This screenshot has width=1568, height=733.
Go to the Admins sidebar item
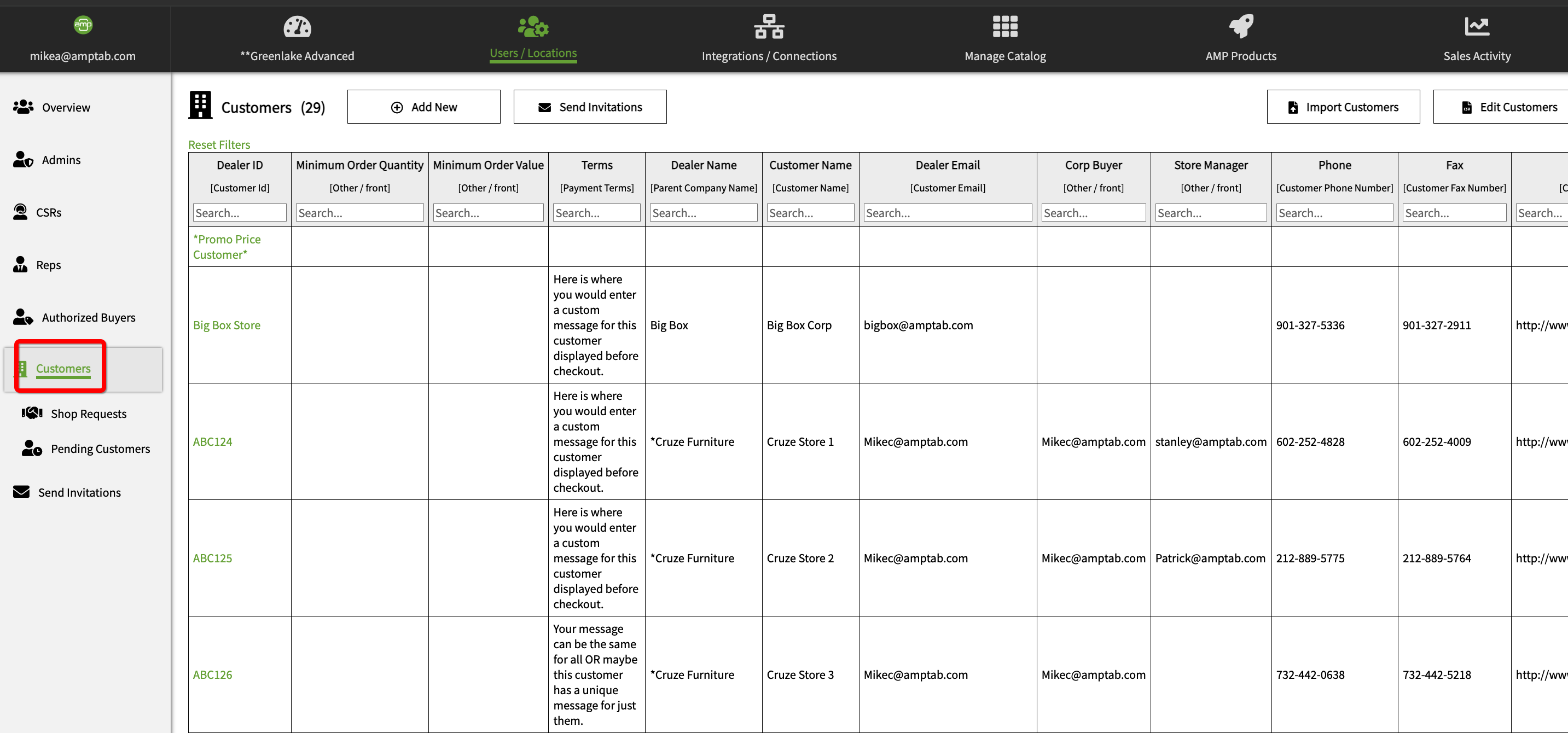(61, 160)
